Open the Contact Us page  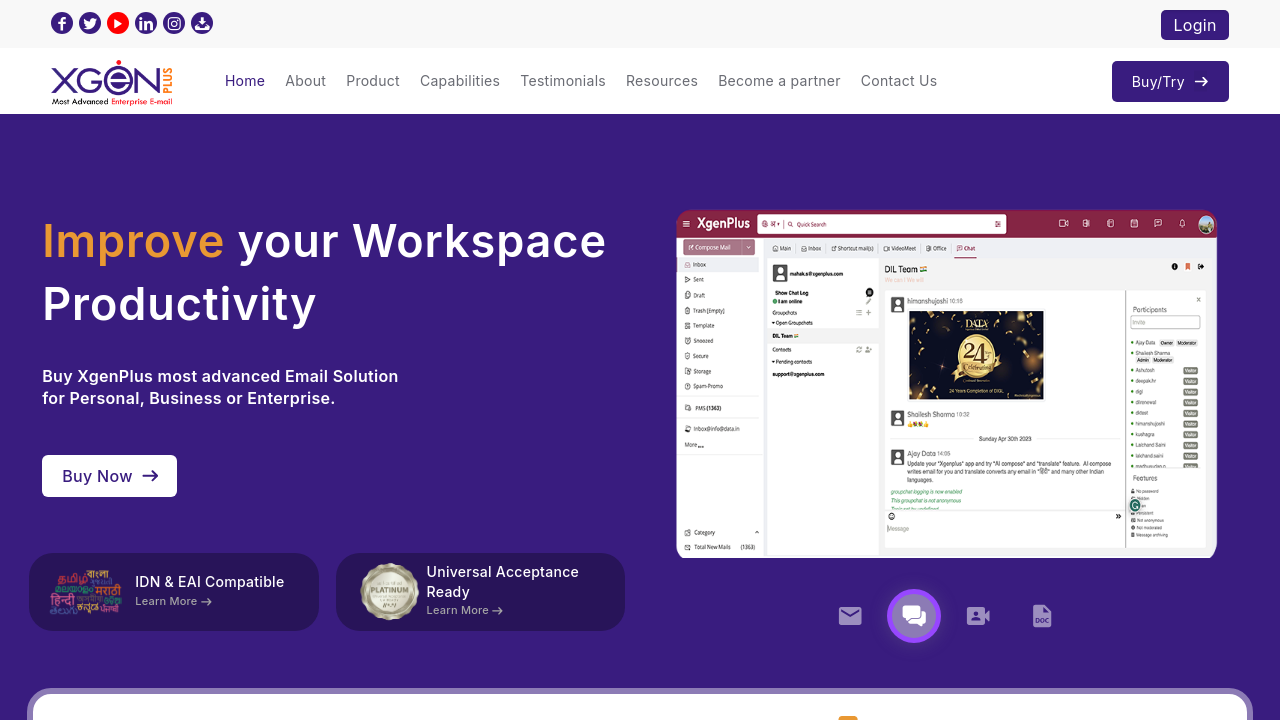tap(899, 81)
